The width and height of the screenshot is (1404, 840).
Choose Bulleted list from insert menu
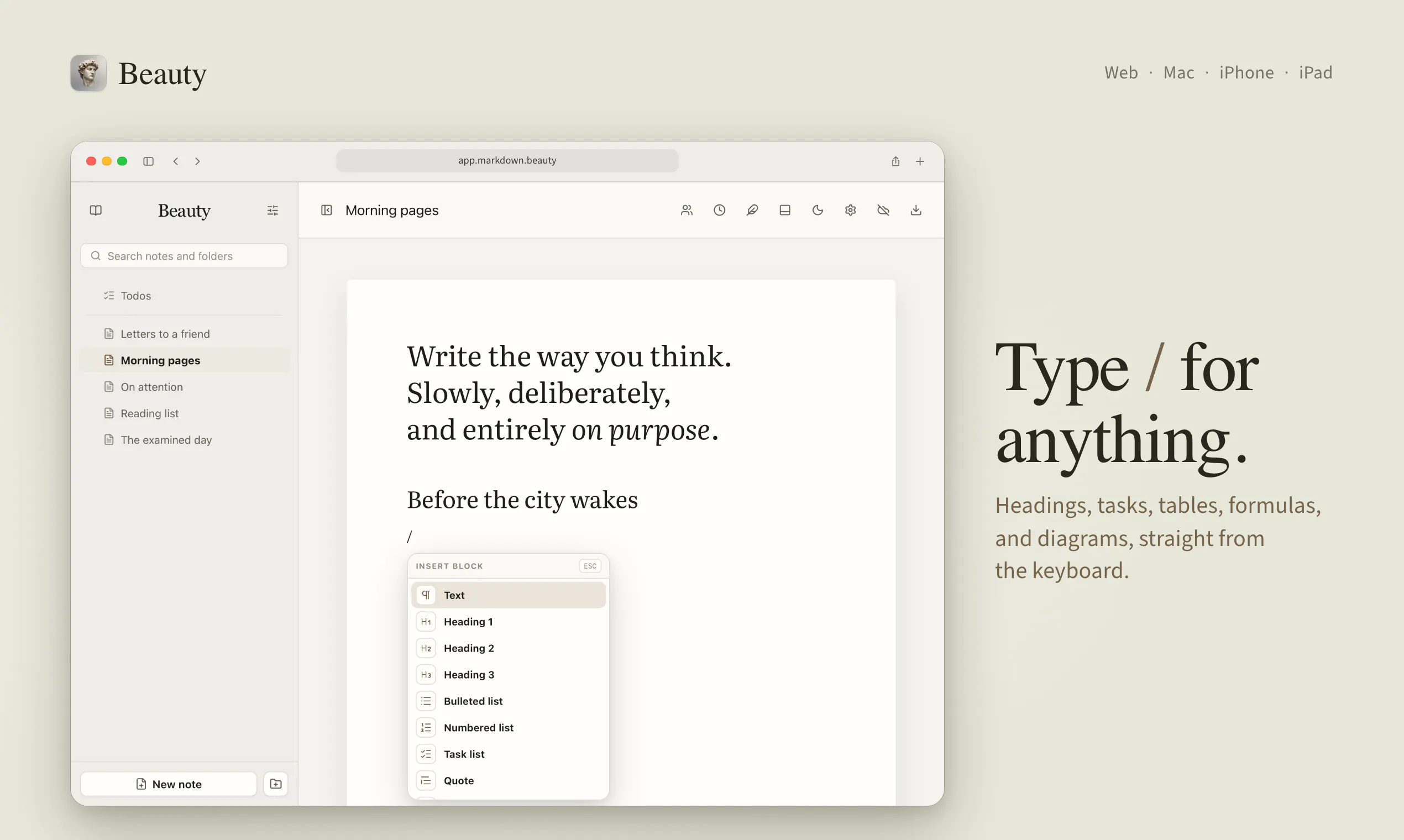[x=509, y=701]
